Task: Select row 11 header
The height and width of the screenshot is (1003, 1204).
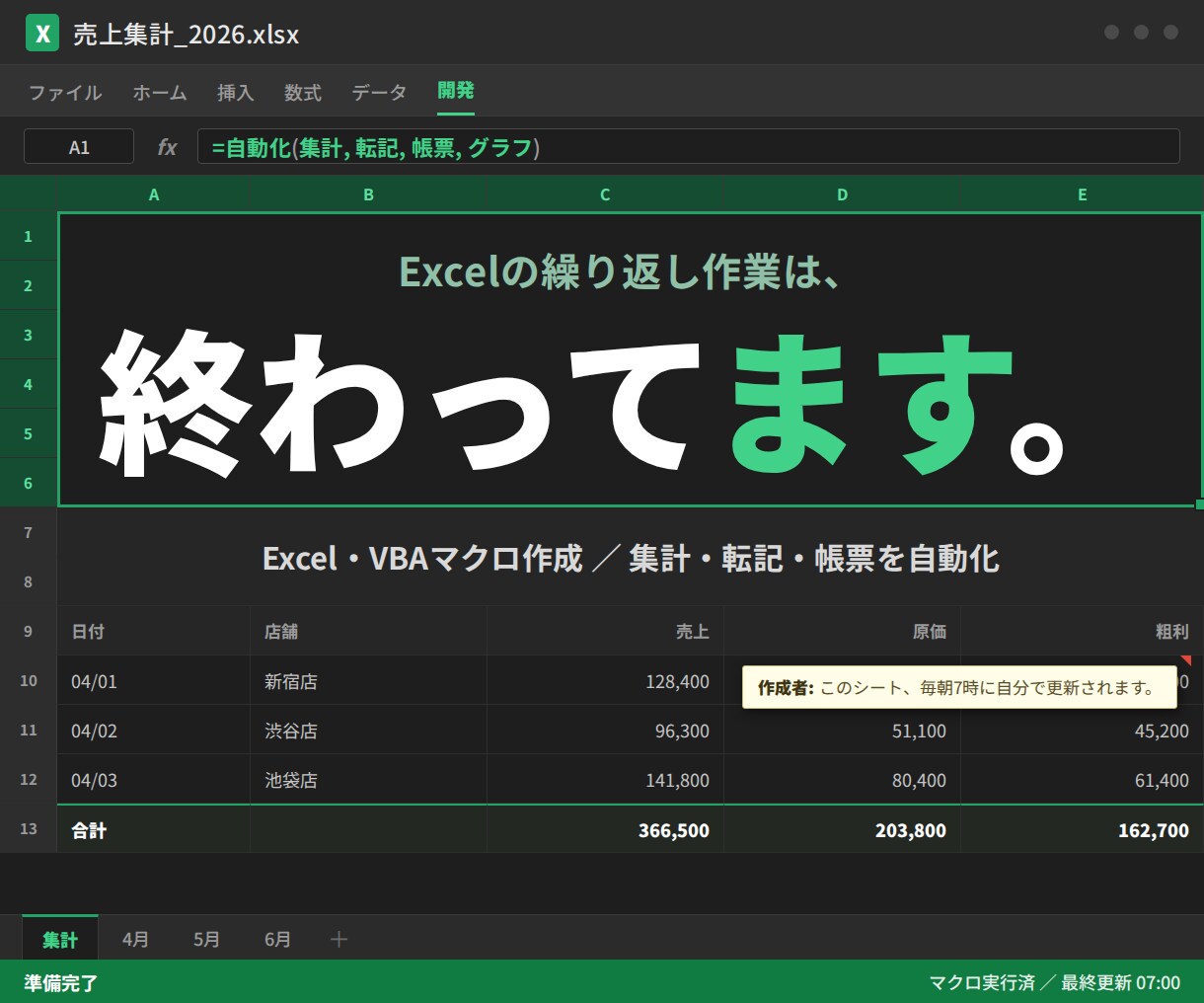Action: click(x=29, y=730)
